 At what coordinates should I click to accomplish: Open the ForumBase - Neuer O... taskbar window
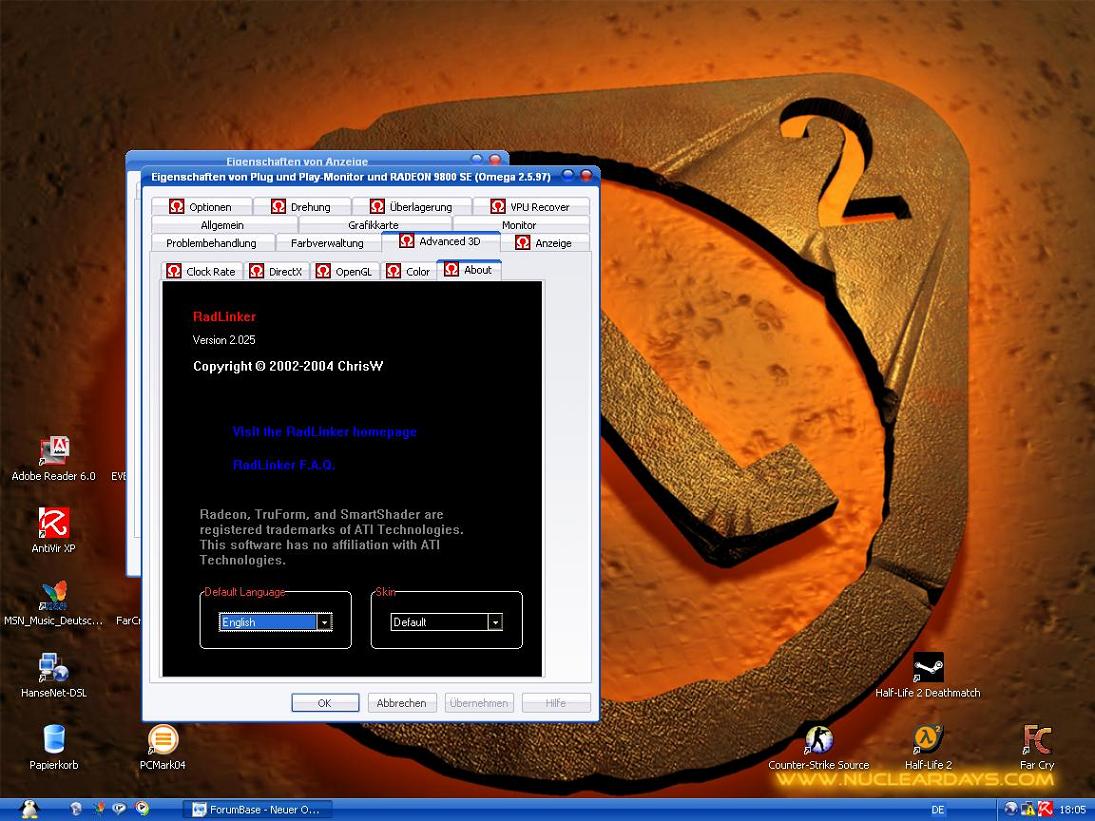pos(257,810)
